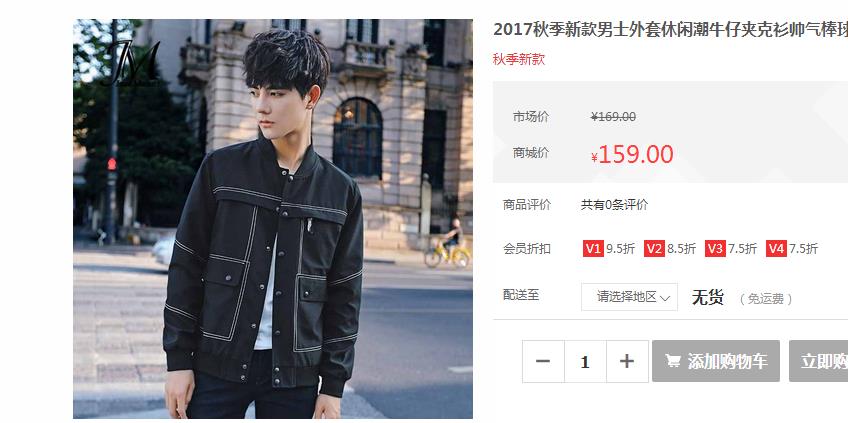
Task: Click the red 秋季新款 subtitle text
Action: [x=519, y=60]
